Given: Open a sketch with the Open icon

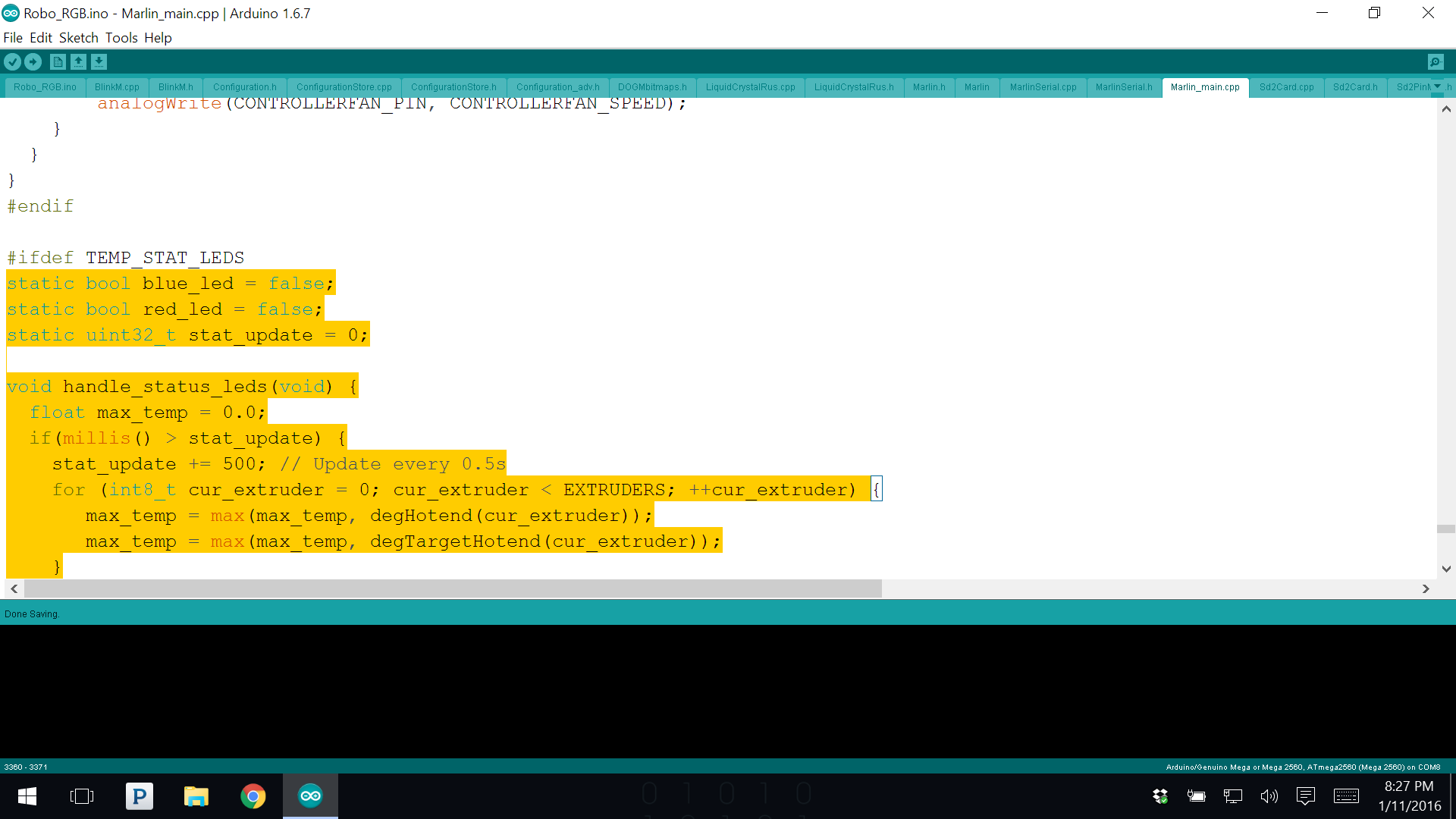Looking at the screenshot, I should 78,62.
